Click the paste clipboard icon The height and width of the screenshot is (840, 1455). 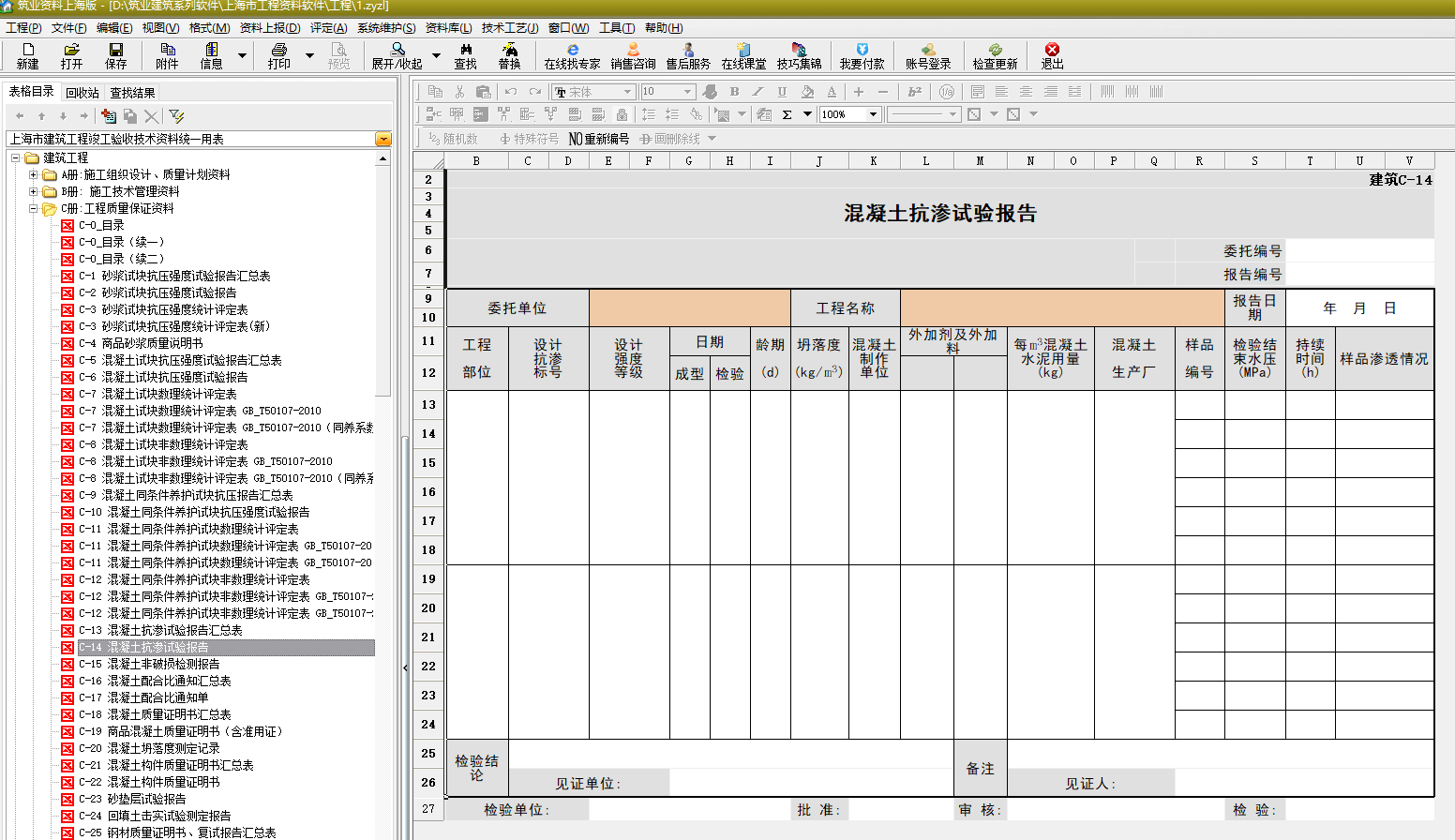484,91
